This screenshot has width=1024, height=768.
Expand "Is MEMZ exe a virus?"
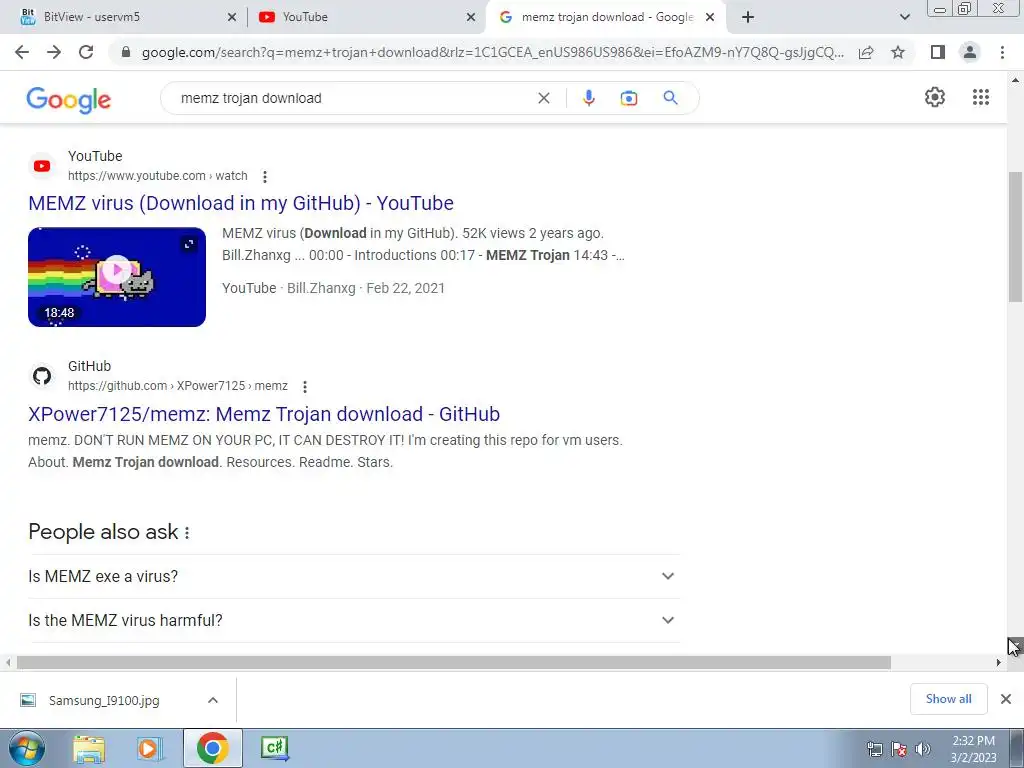point(353,577)
